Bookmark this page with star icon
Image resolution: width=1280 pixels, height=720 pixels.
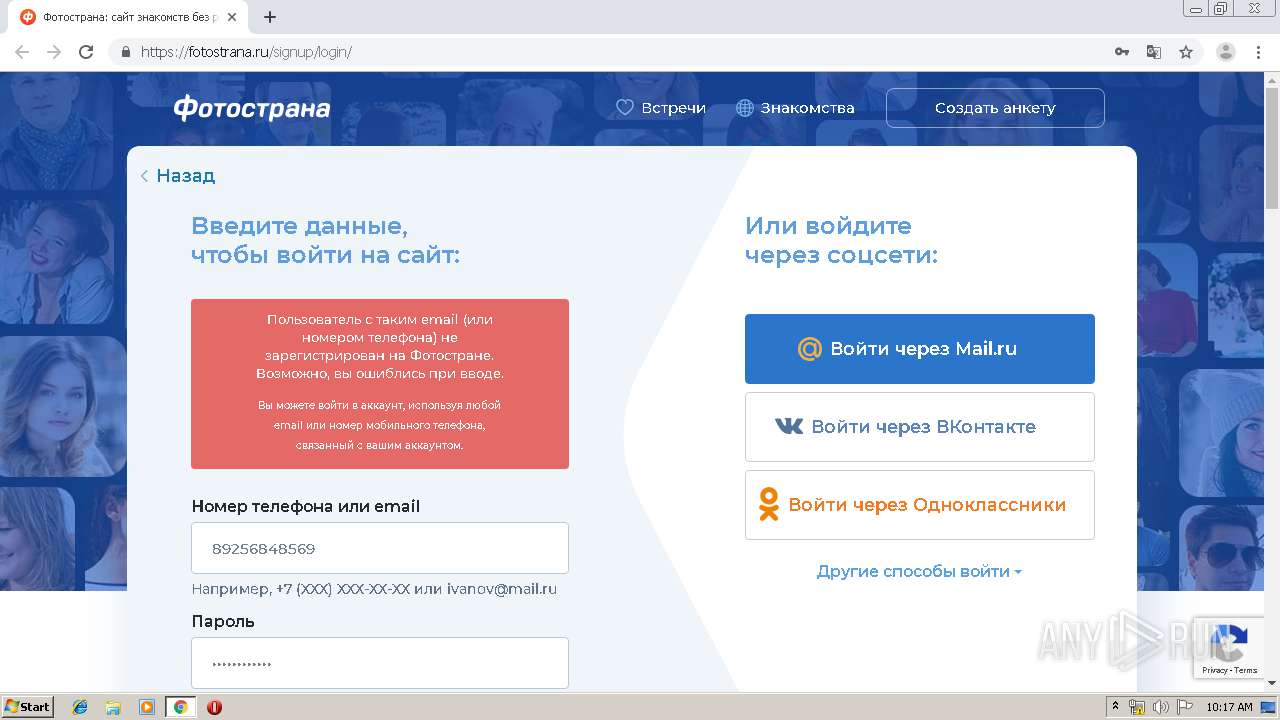tap(1186, 52)
